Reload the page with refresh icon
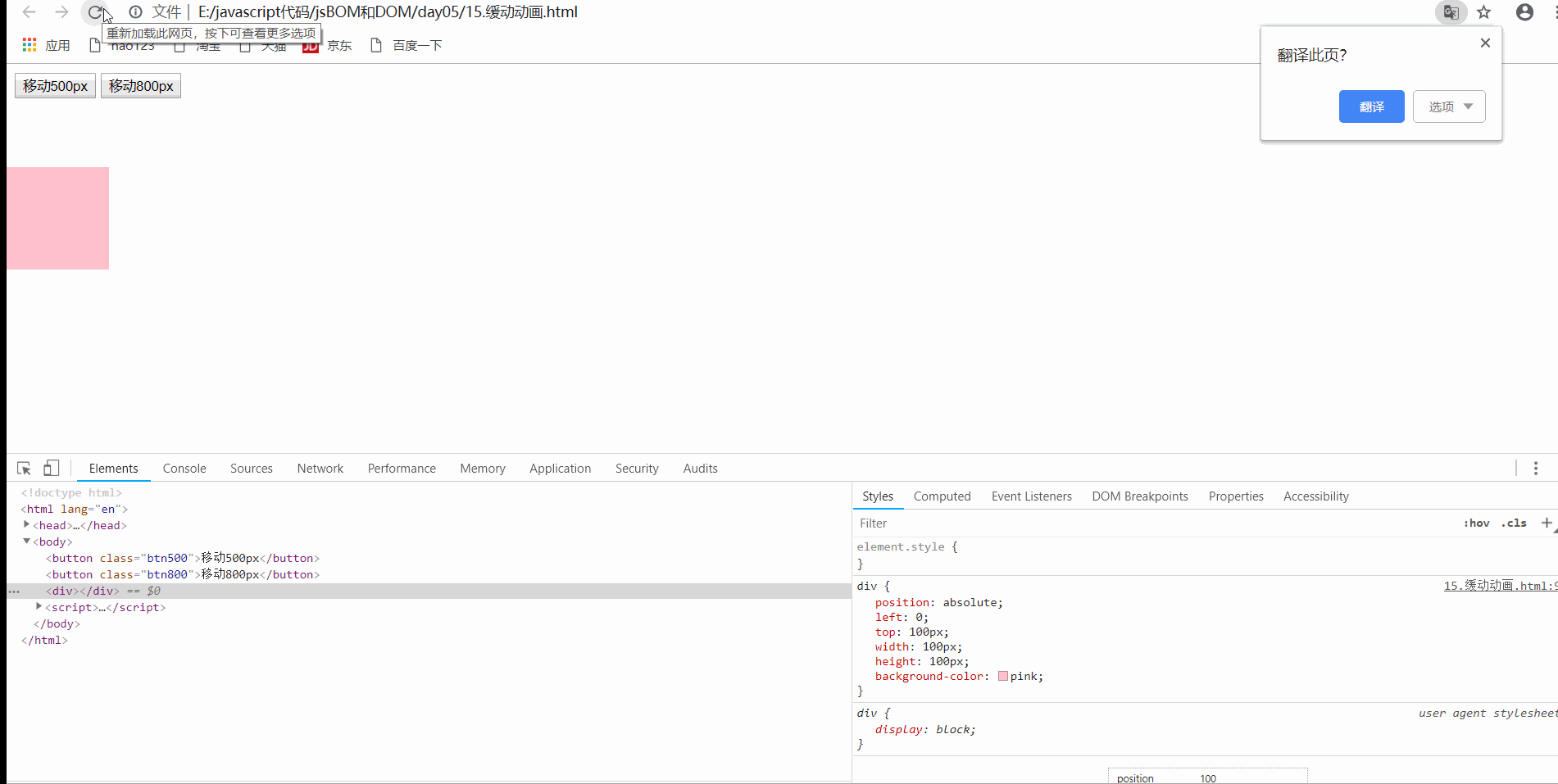Viewport: 1558px width, 784px height. 95,12
